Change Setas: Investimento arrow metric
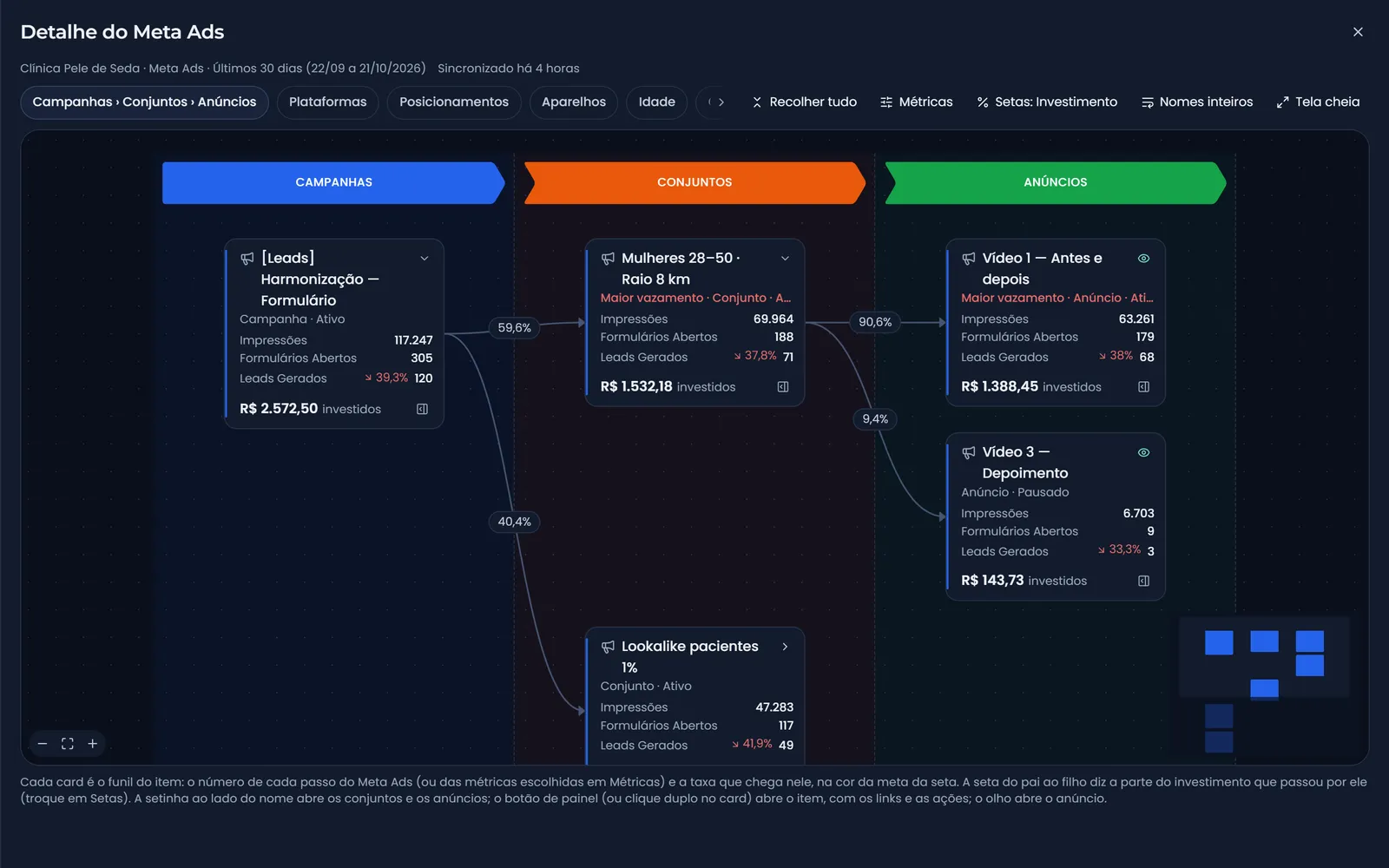 [1047, 102]
